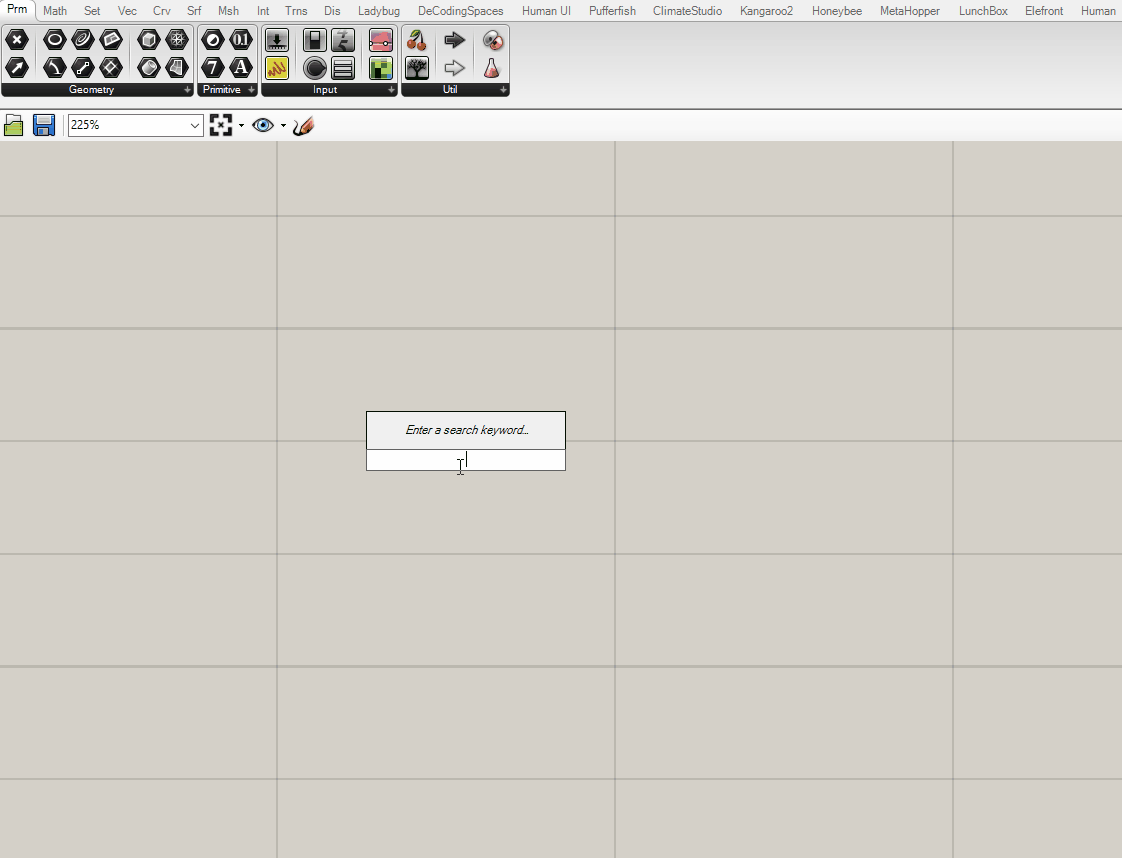Viewport: 1122px width, 858px height.
Task: Click the canvas search keyword input box
Action: tap(466, 460)
